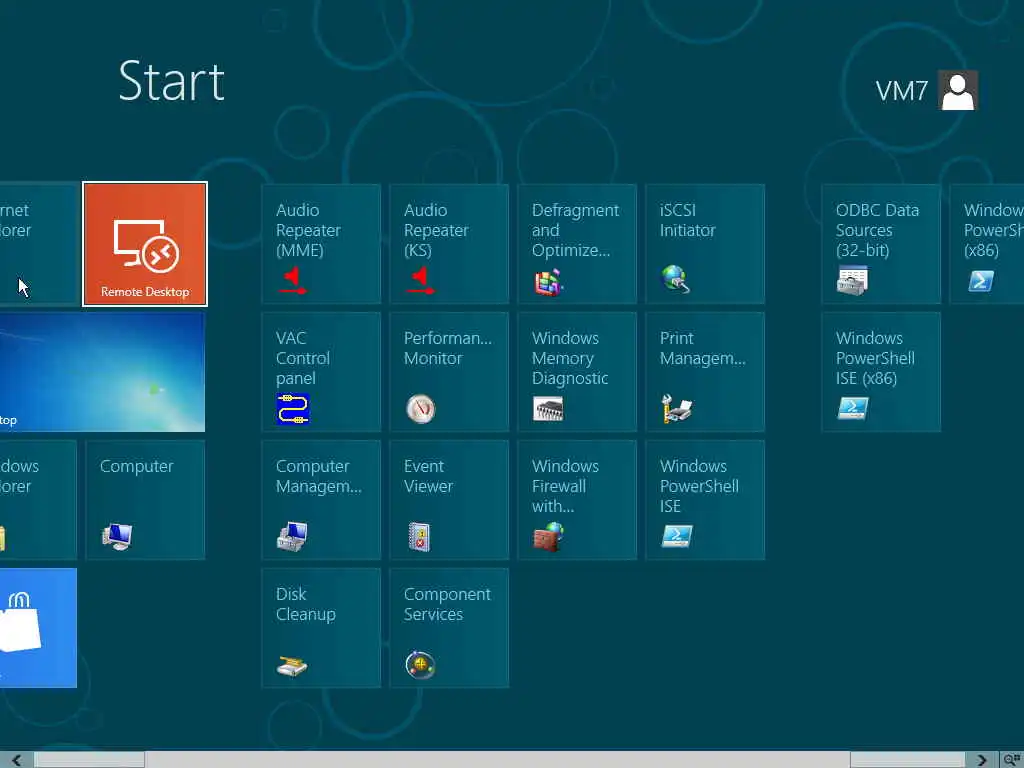The width and height of the screenshot is (1024, 768).
Task: Open Defragment and Optimize tile
Action: pyautogui.click(x=577, y=244)
